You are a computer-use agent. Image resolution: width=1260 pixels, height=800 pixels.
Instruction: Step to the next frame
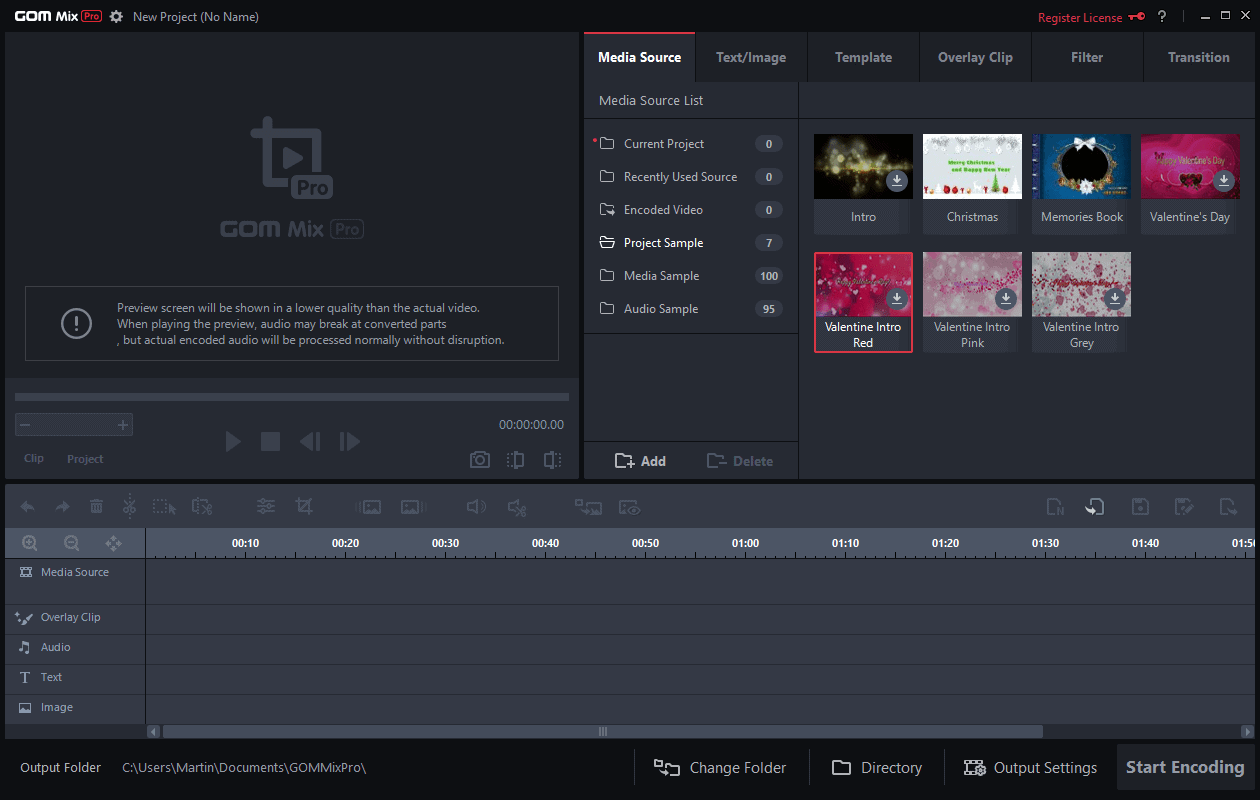point(349,441)
